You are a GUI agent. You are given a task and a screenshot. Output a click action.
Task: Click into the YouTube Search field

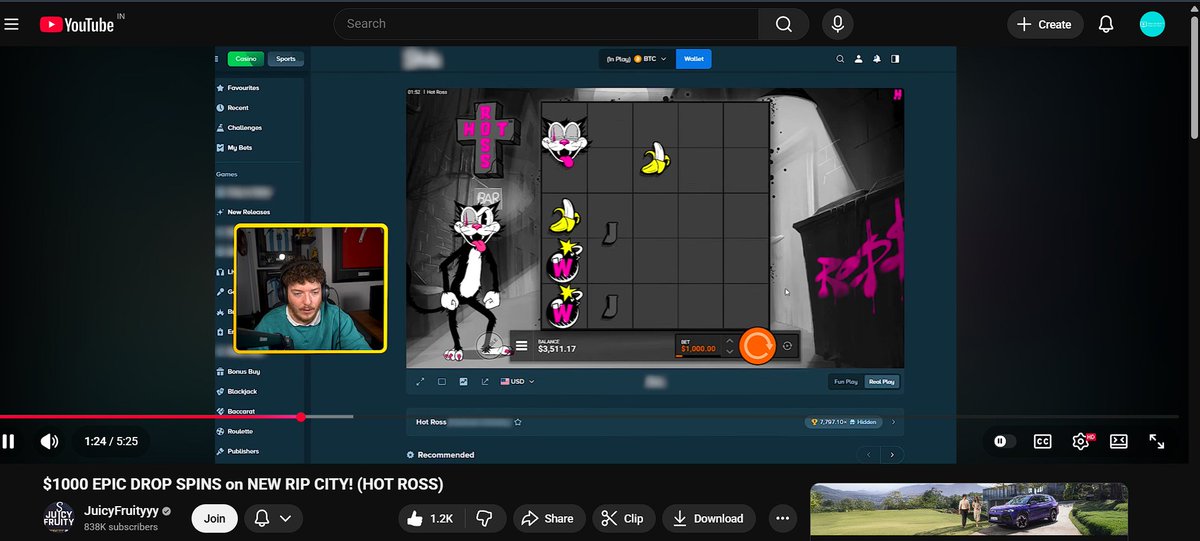tap(547, 24)
